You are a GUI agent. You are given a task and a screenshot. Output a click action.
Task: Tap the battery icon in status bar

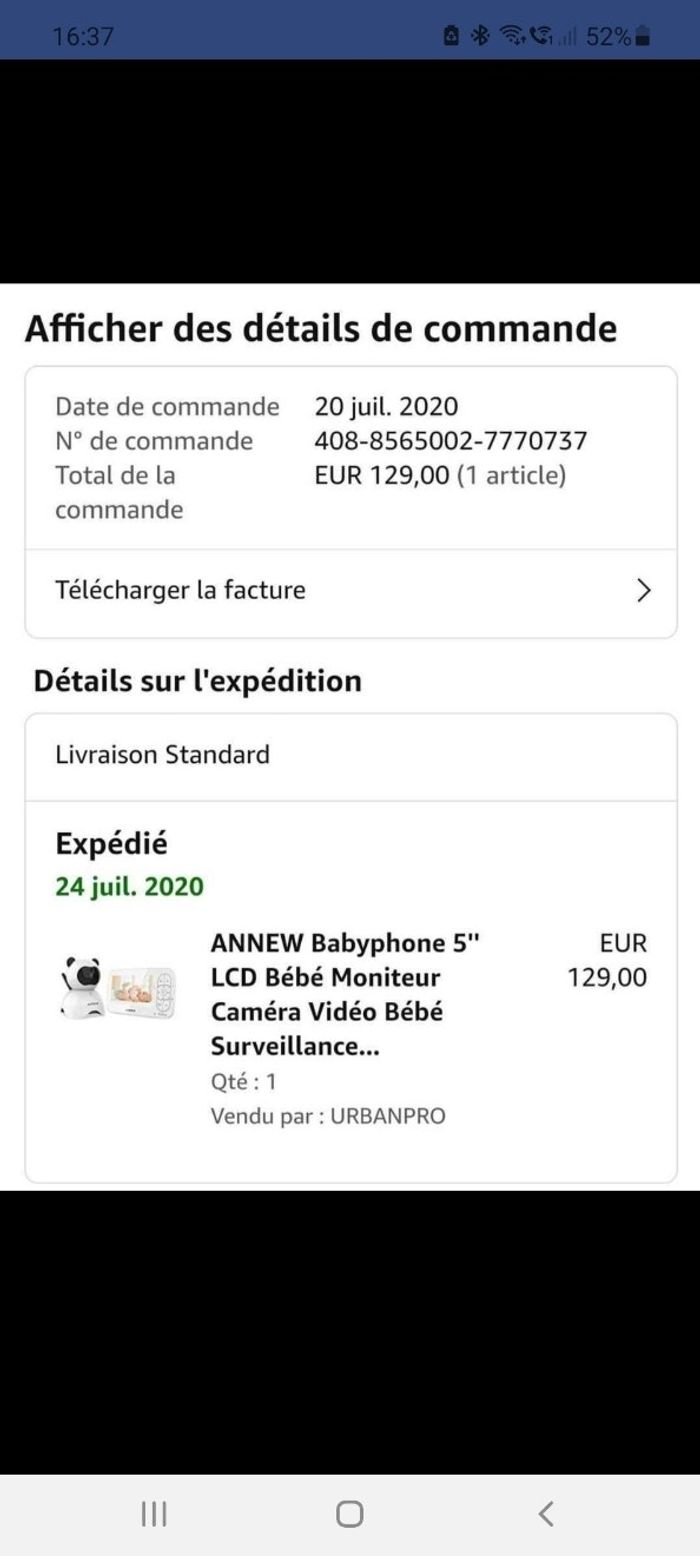643,37
